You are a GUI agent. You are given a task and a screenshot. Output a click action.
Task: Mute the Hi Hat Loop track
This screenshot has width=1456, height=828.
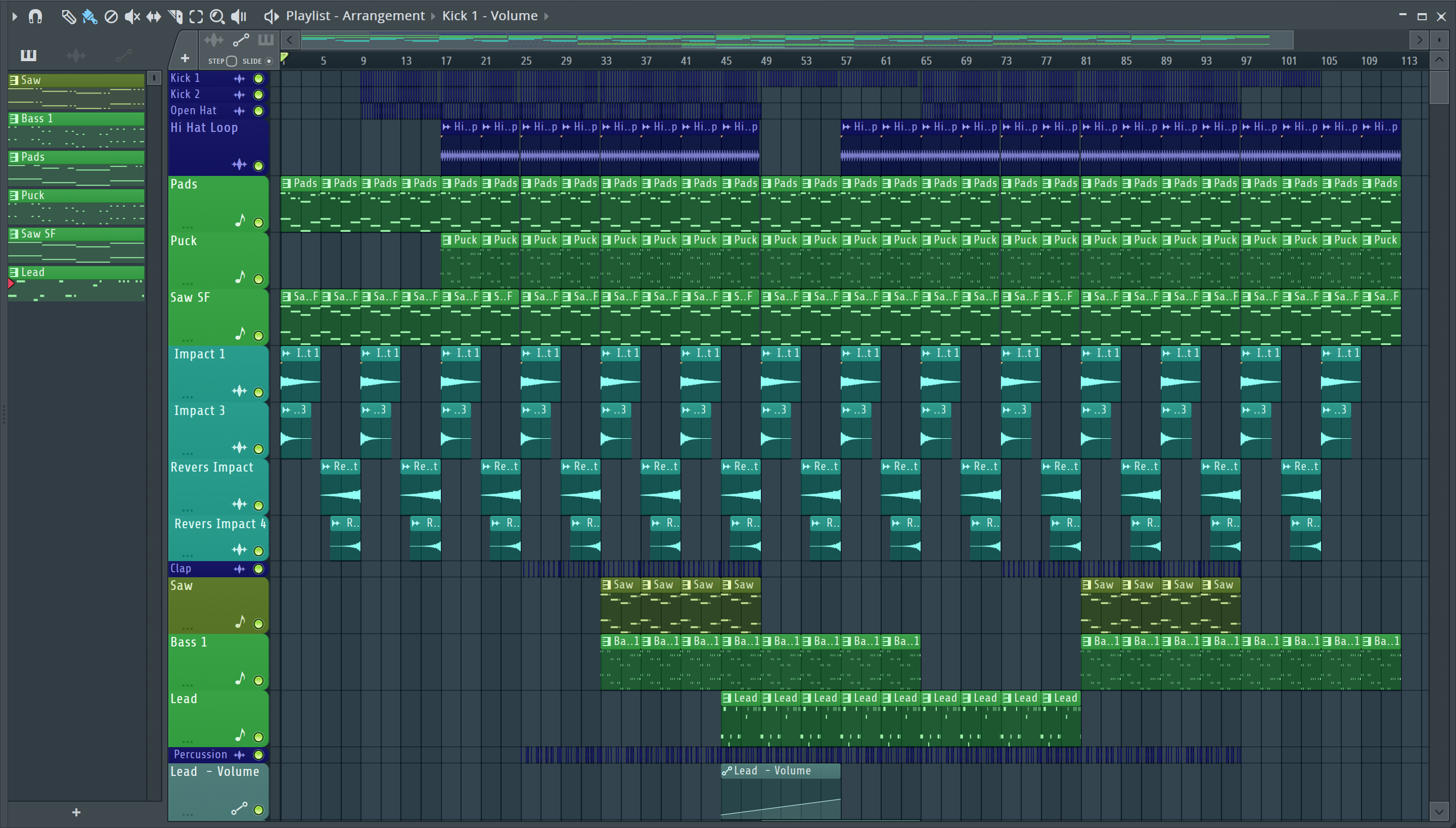click(x=258, y=165)
